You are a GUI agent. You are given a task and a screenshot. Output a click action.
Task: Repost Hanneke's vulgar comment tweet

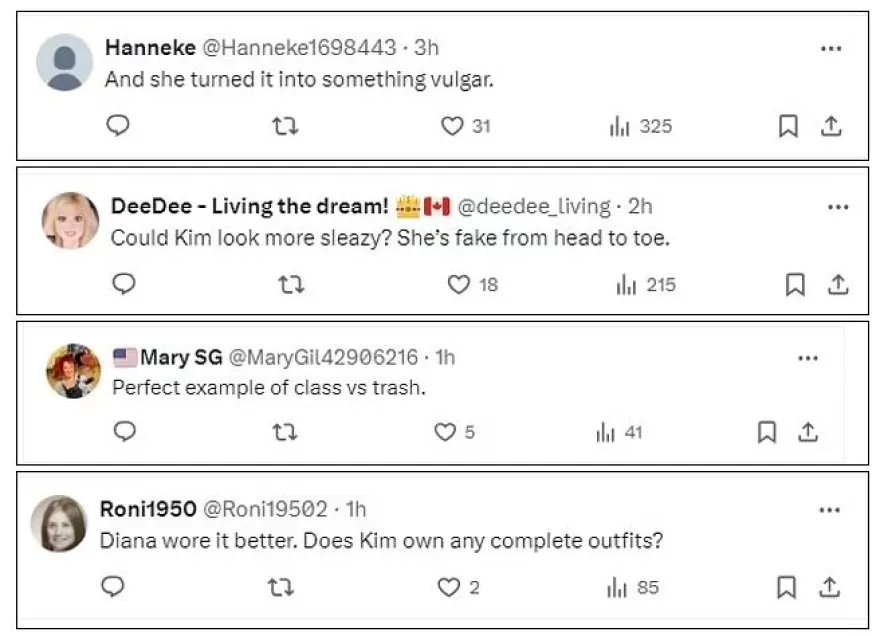tap(285, 126)
